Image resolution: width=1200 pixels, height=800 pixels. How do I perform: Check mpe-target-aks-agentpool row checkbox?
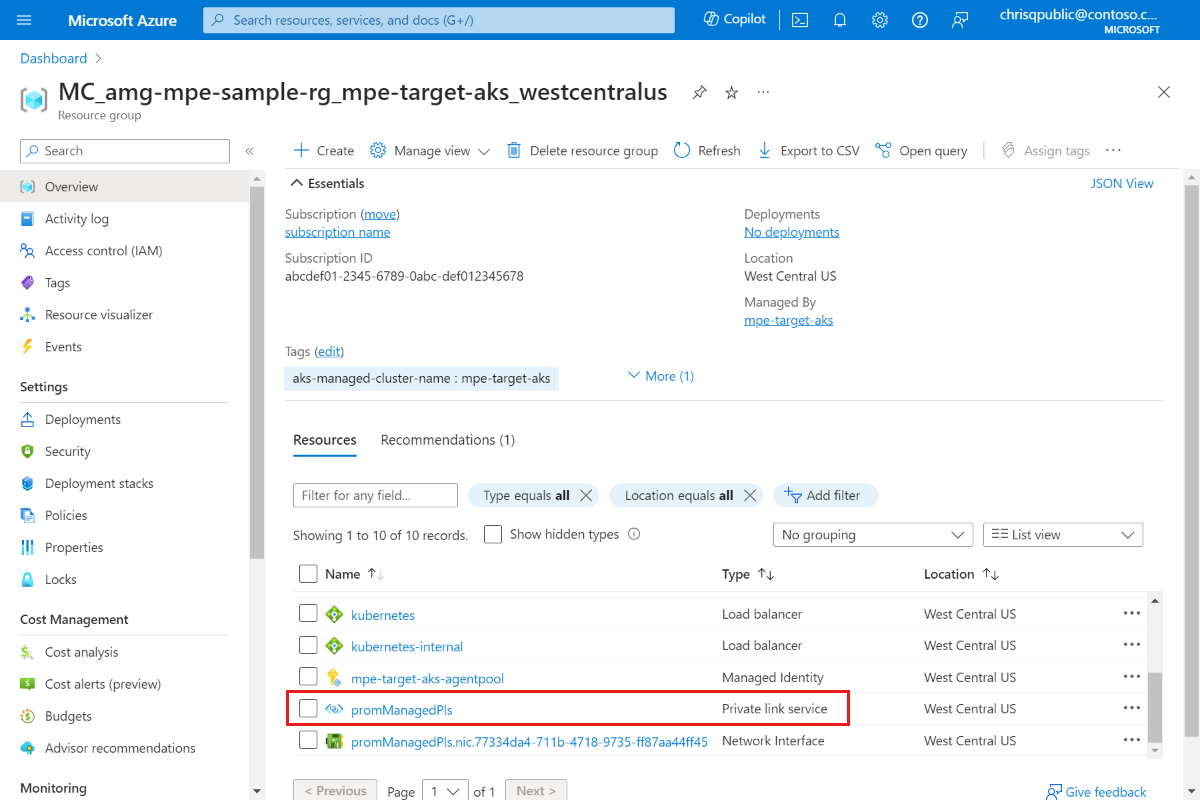point(308,677)
